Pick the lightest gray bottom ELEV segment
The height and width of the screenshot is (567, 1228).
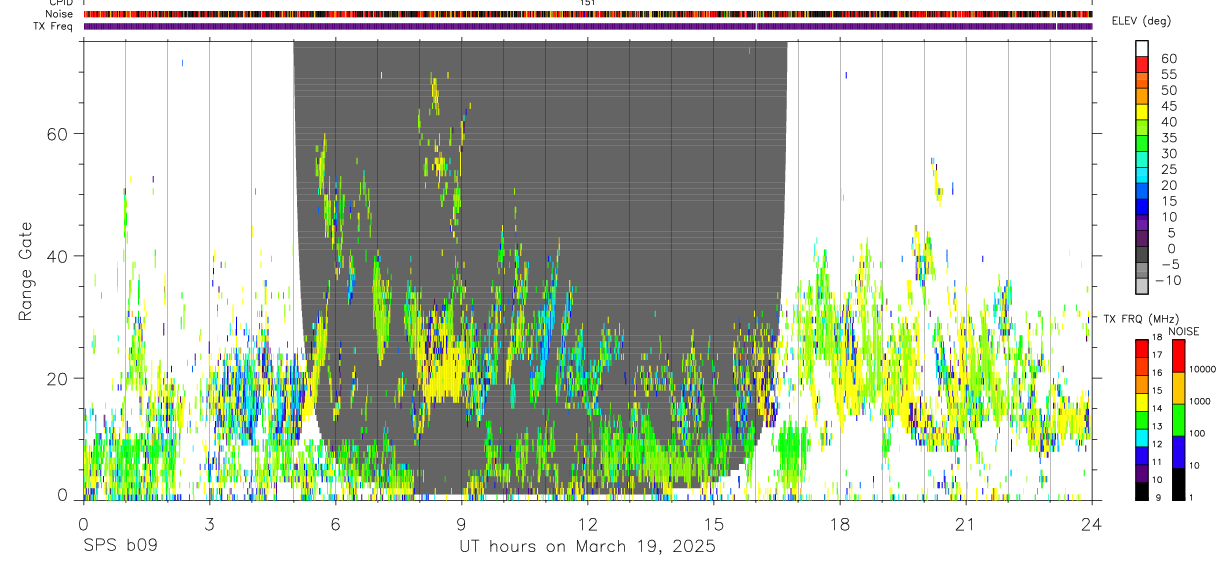coord(1142,287)
